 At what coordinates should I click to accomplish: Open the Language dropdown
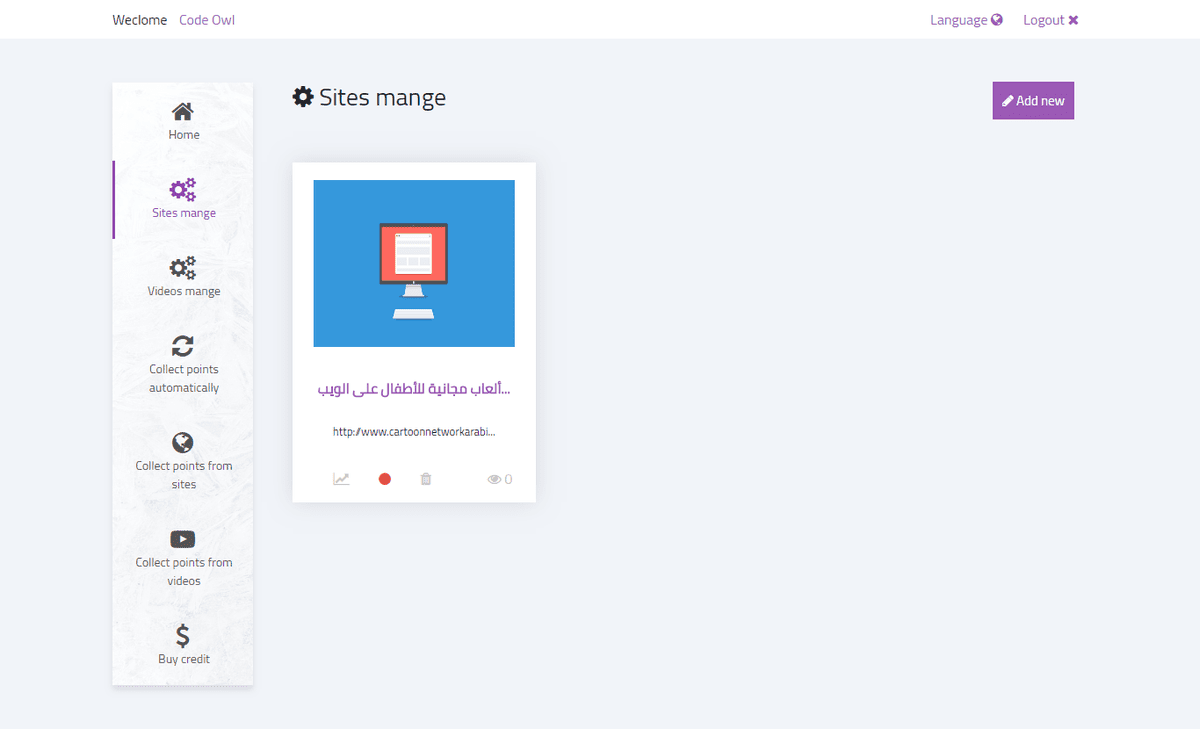pos(957,19)
